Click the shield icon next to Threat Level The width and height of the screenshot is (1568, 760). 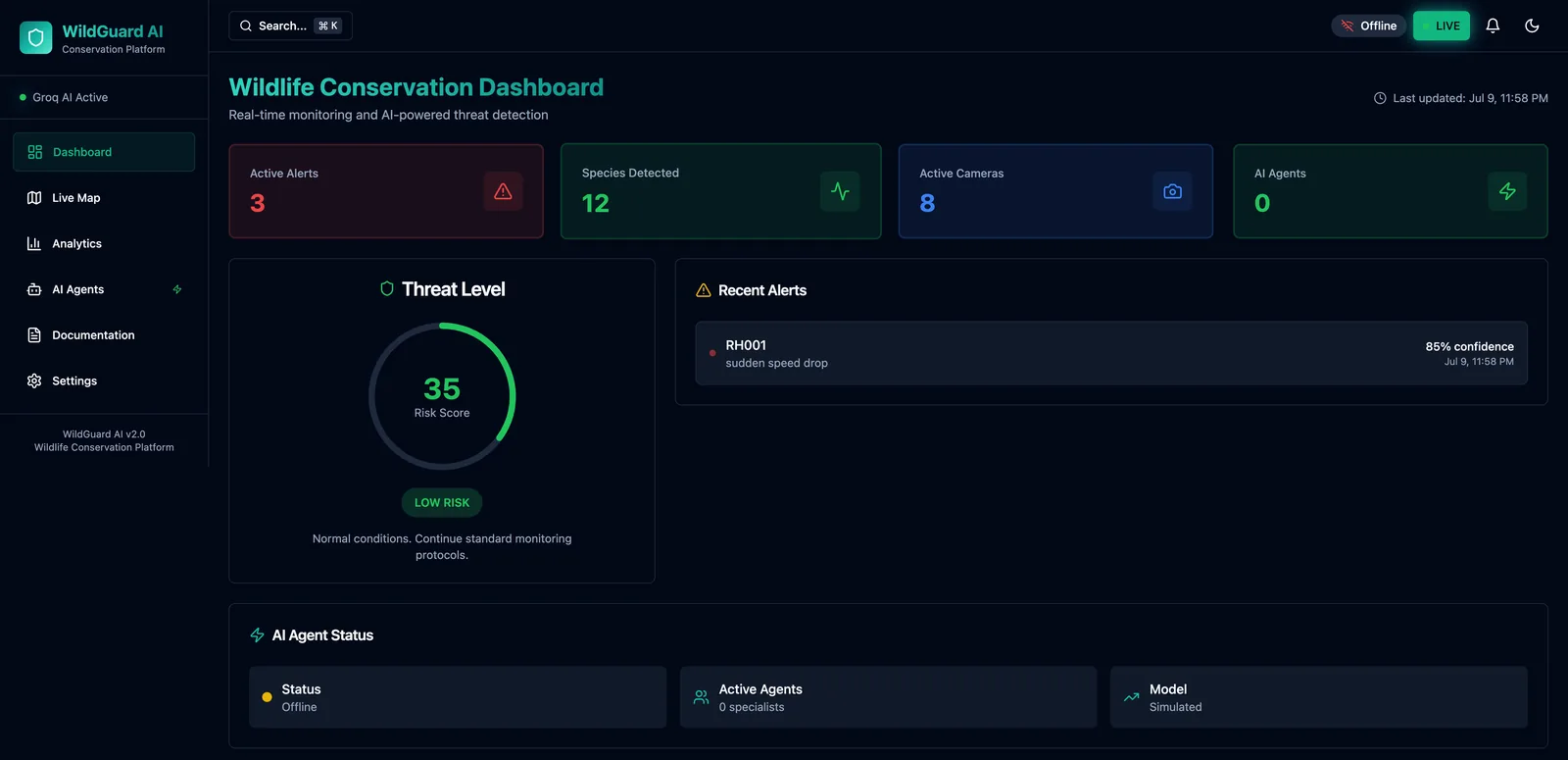coord(387,288)
